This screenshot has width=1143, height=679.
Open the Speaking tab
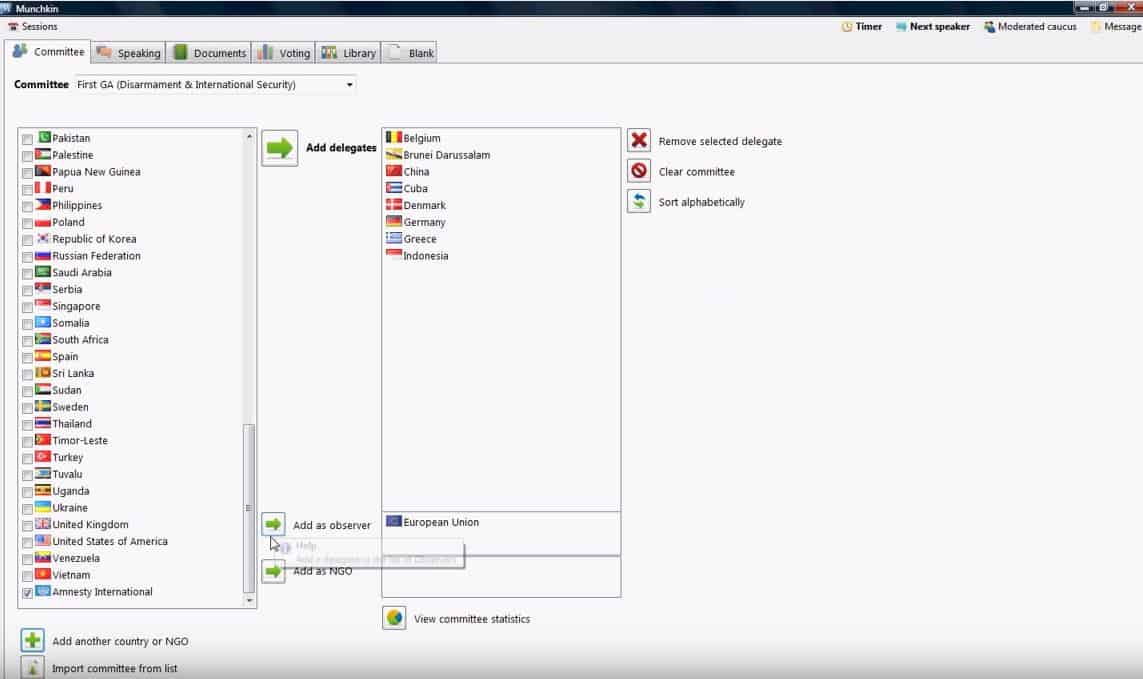point(128,53)
